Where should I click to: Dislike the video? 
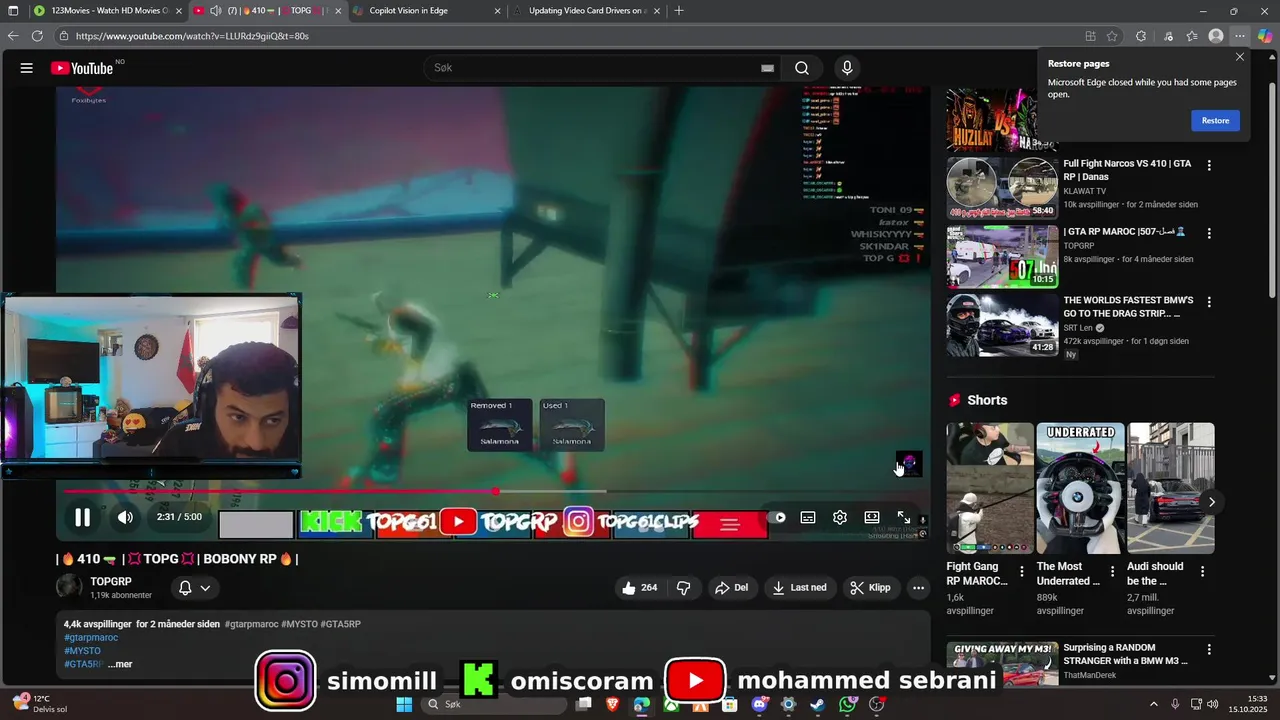(x=684, y=587)
